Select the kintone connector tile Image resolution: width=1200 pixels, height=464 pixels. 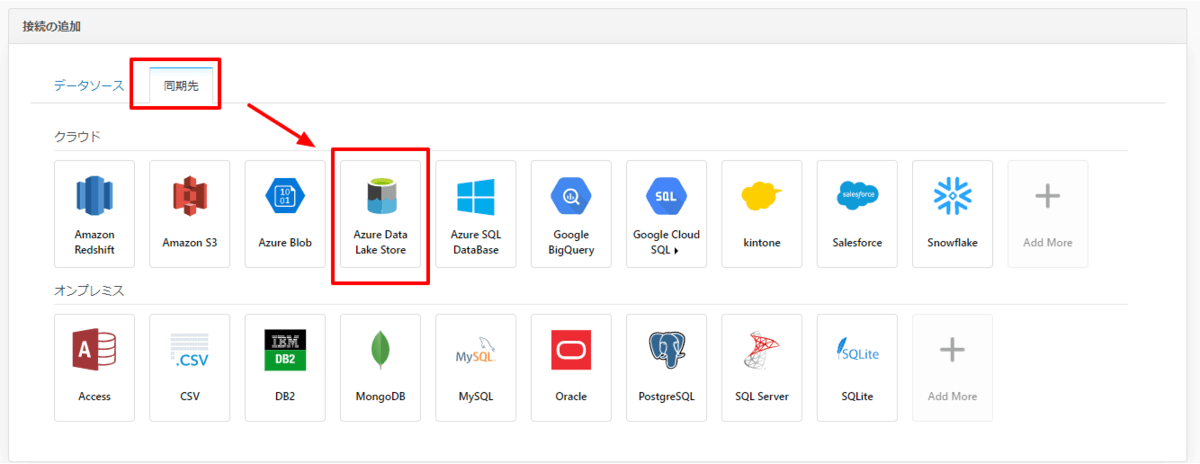762,214
